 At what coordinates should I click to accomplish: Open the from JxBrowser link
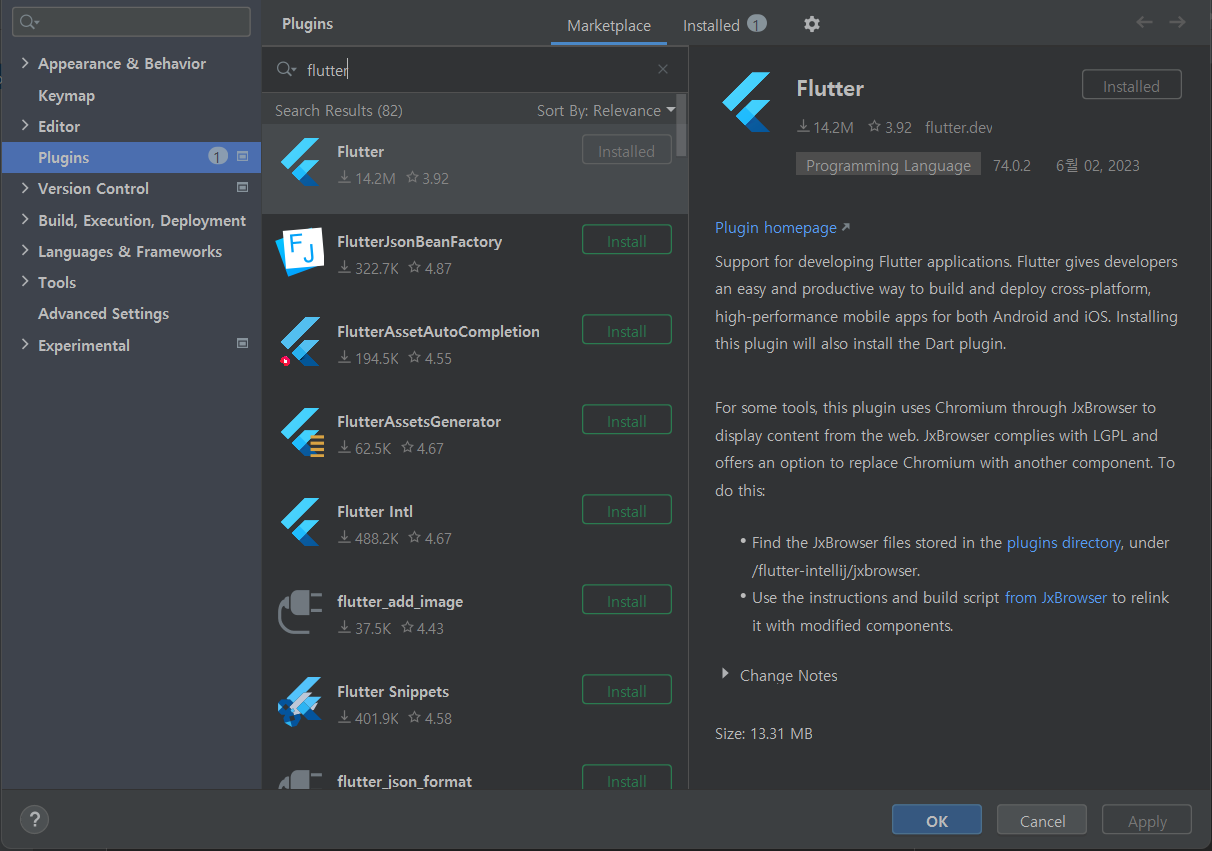point(1056,597)
